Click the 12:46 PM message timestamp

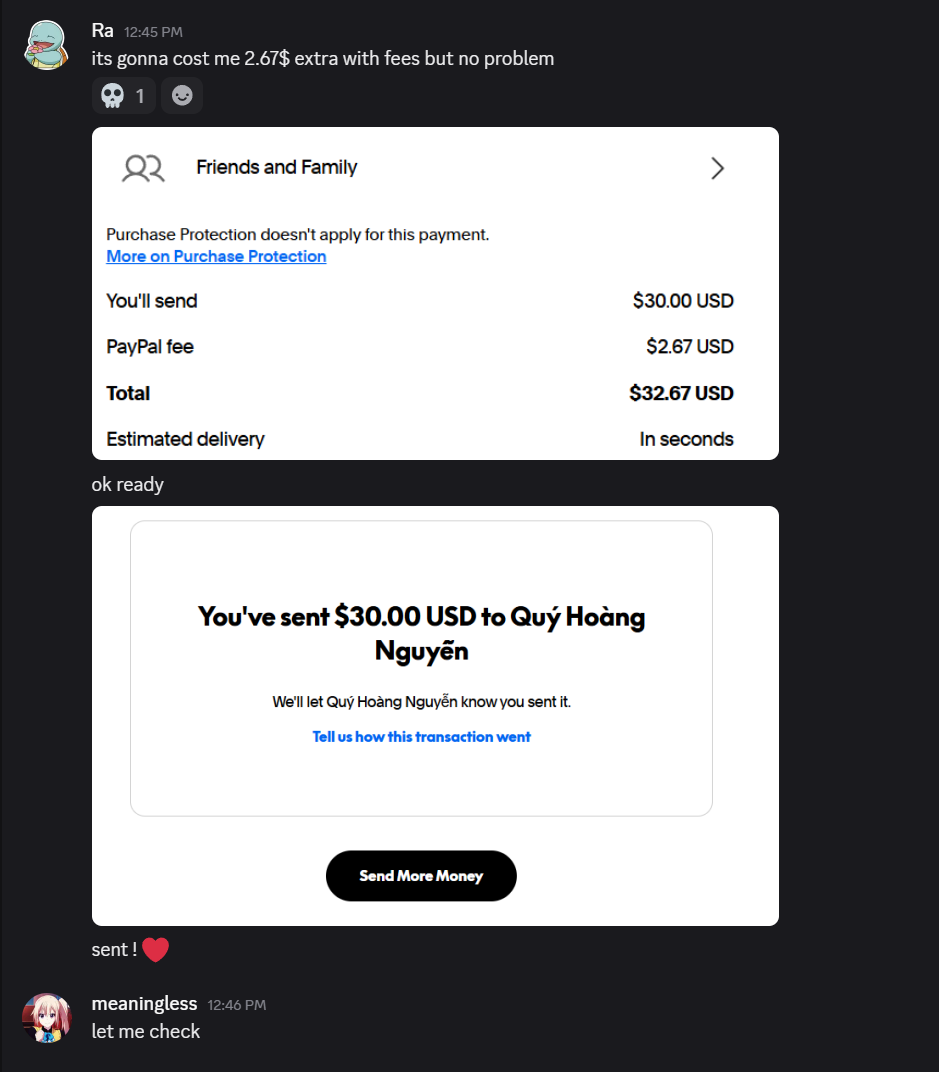click(237, 1005)
